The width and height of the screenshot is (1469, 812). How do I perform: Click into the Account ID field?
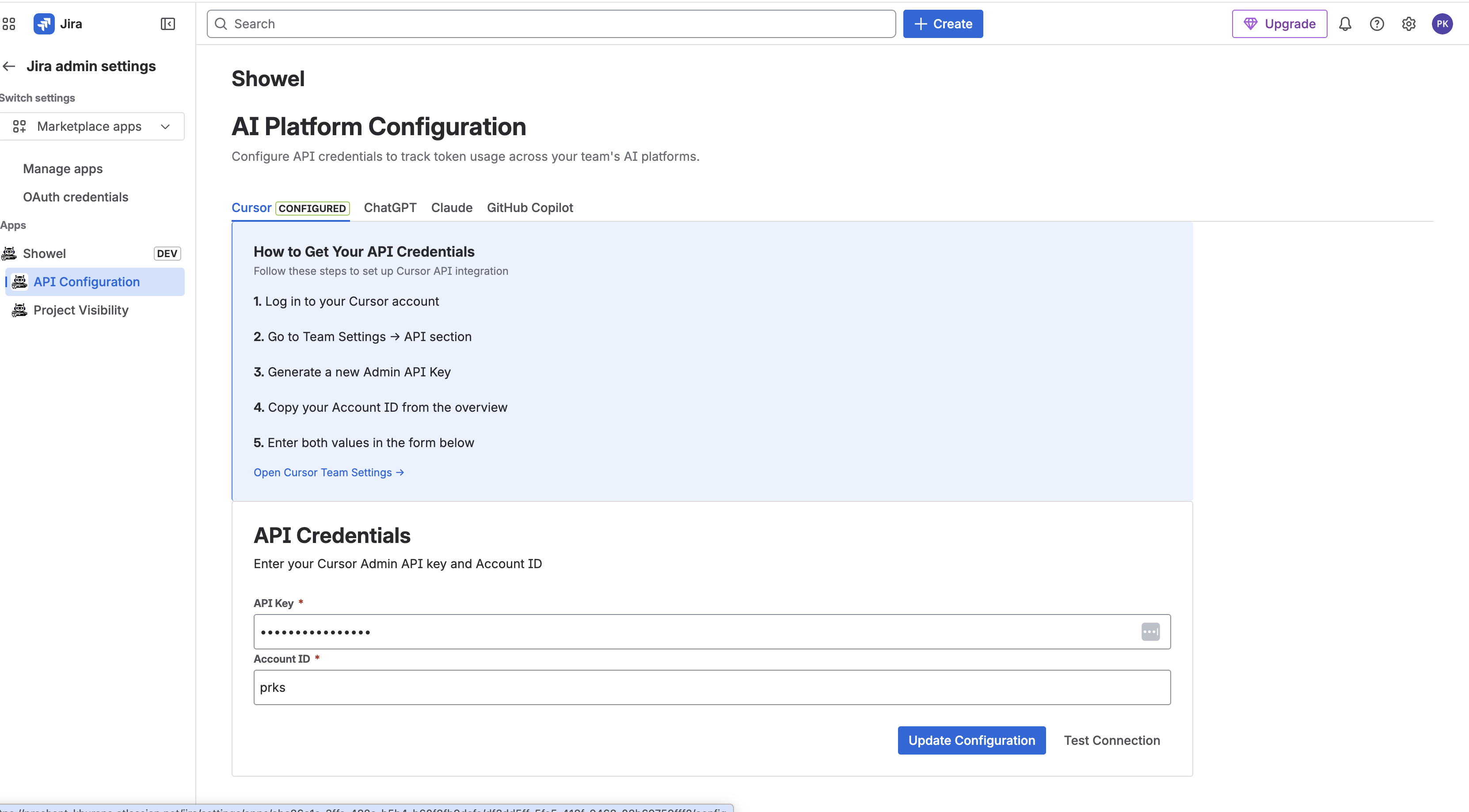(x=712, y=687)
